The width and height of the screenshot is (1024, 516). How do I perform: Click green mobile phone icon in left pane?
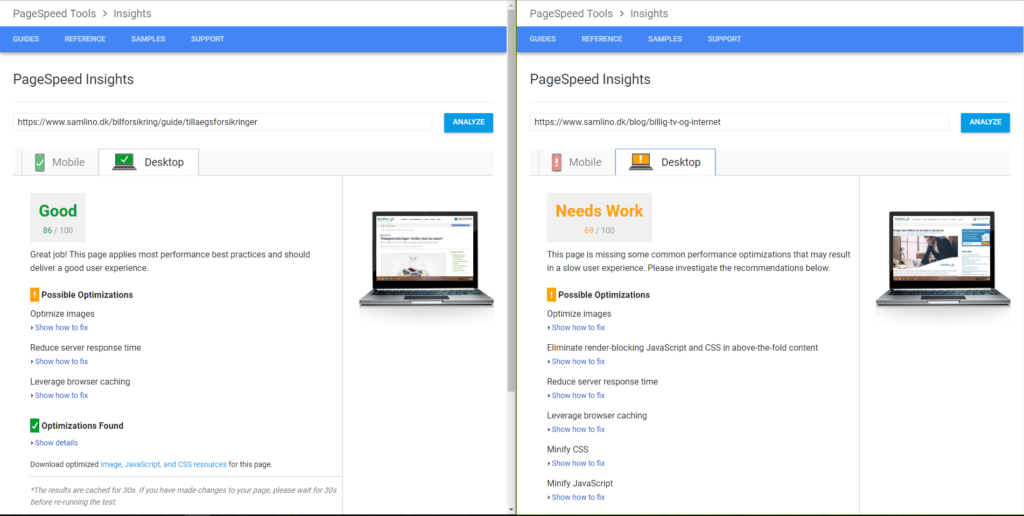click(x=40, y=162)
